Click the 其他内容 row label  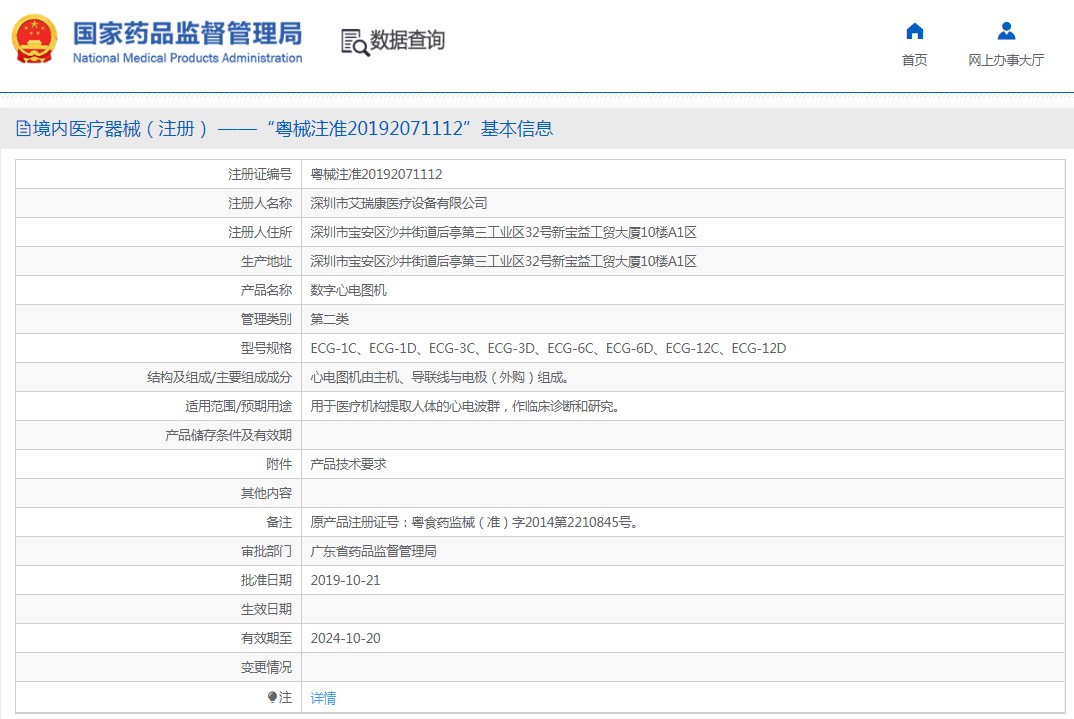(x=266, y=493)
